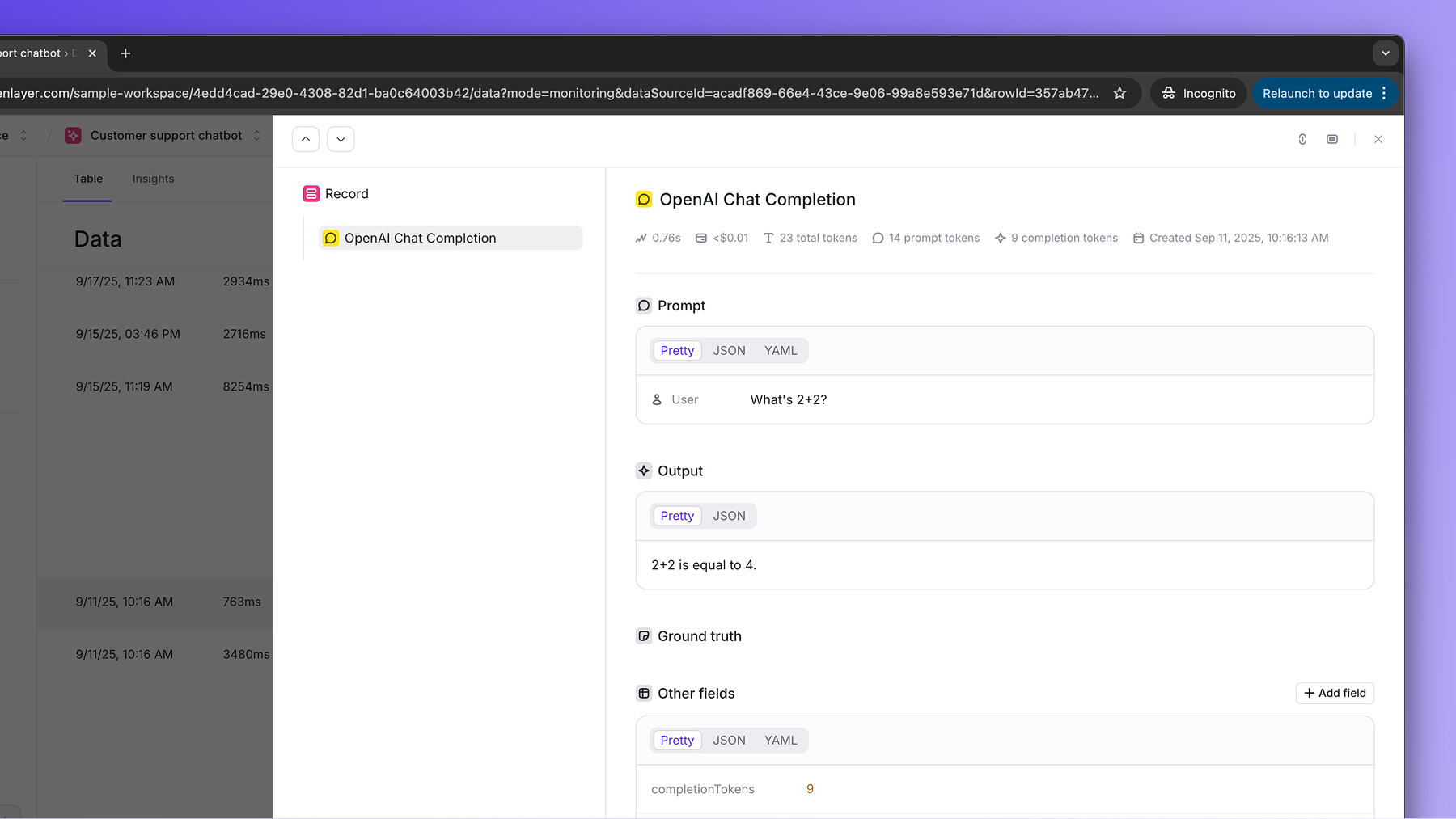Open the Insights tab

click(x=153, y=179)
